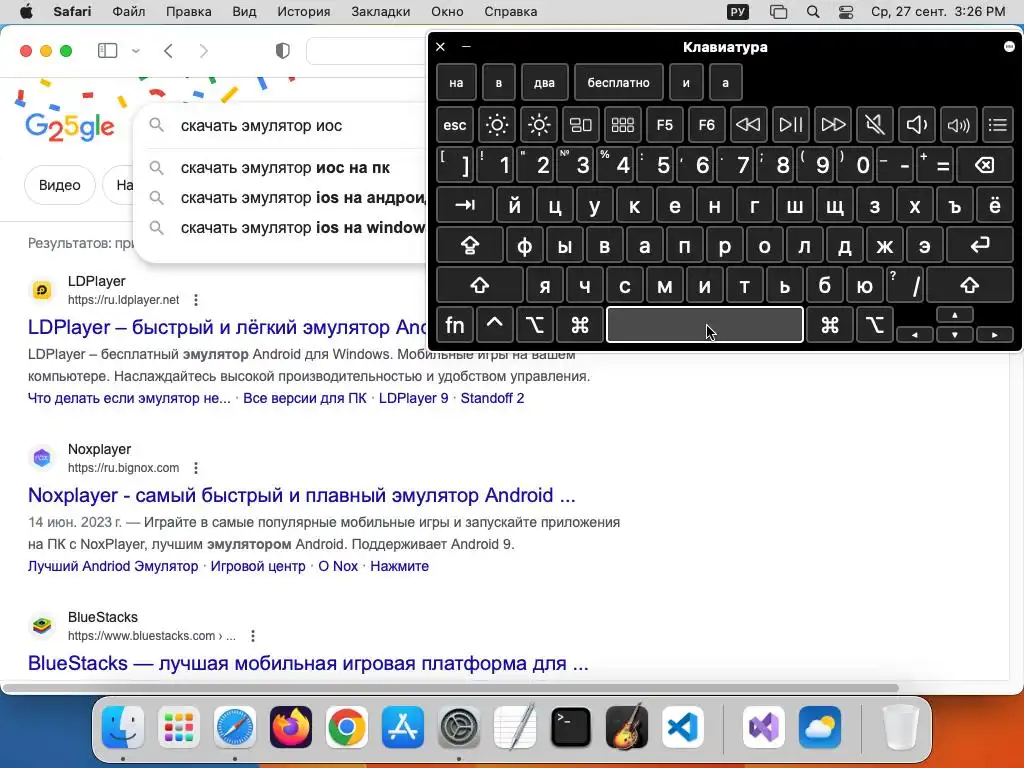Show the Safari sidebar
Viewport: 1024px width, 768px height.
pyautogui.click(x=107, y=51)
